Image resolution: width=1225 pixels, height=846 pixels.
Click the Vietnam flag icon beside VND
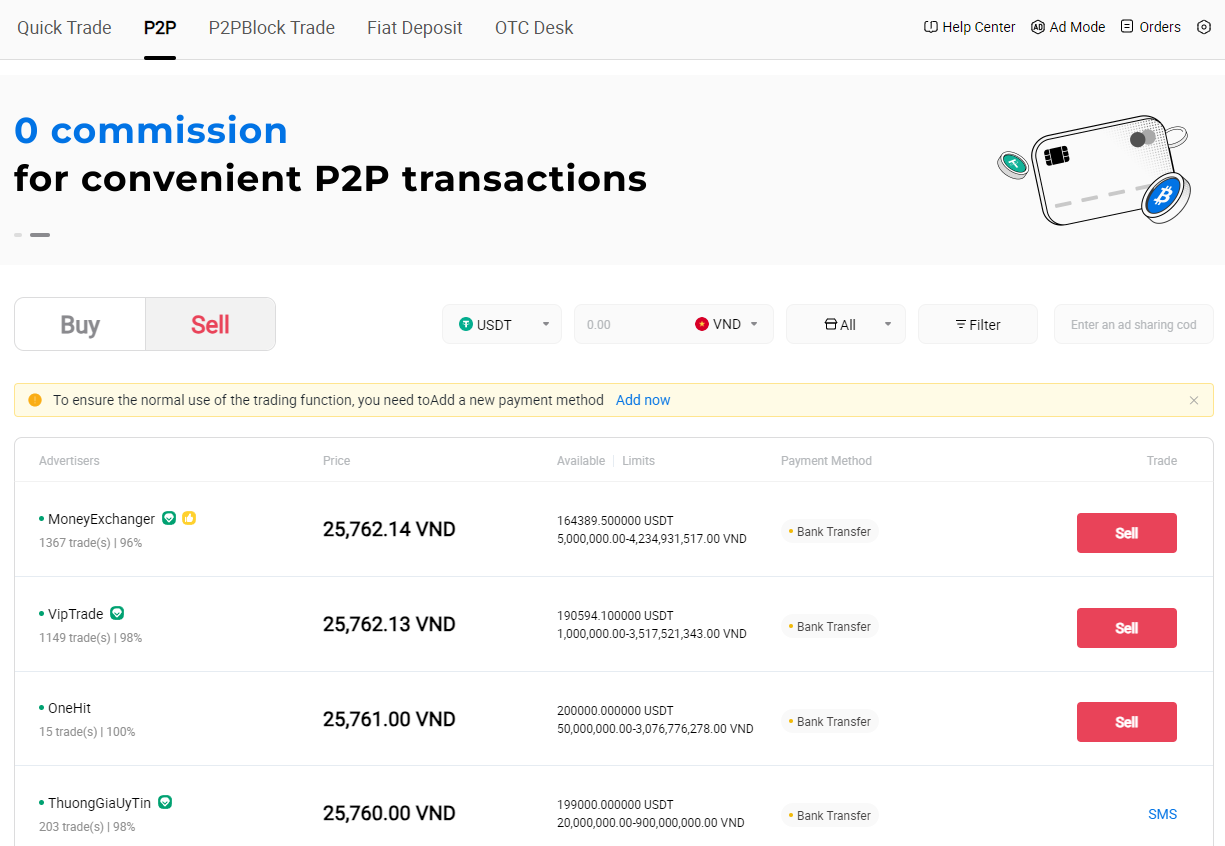(x=702, y=324)
